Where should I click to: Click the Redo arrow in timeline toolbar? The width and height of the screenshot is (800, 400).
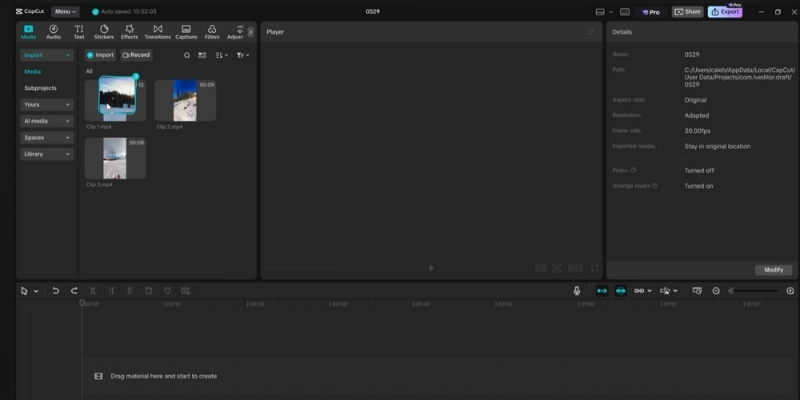point(74,290)
